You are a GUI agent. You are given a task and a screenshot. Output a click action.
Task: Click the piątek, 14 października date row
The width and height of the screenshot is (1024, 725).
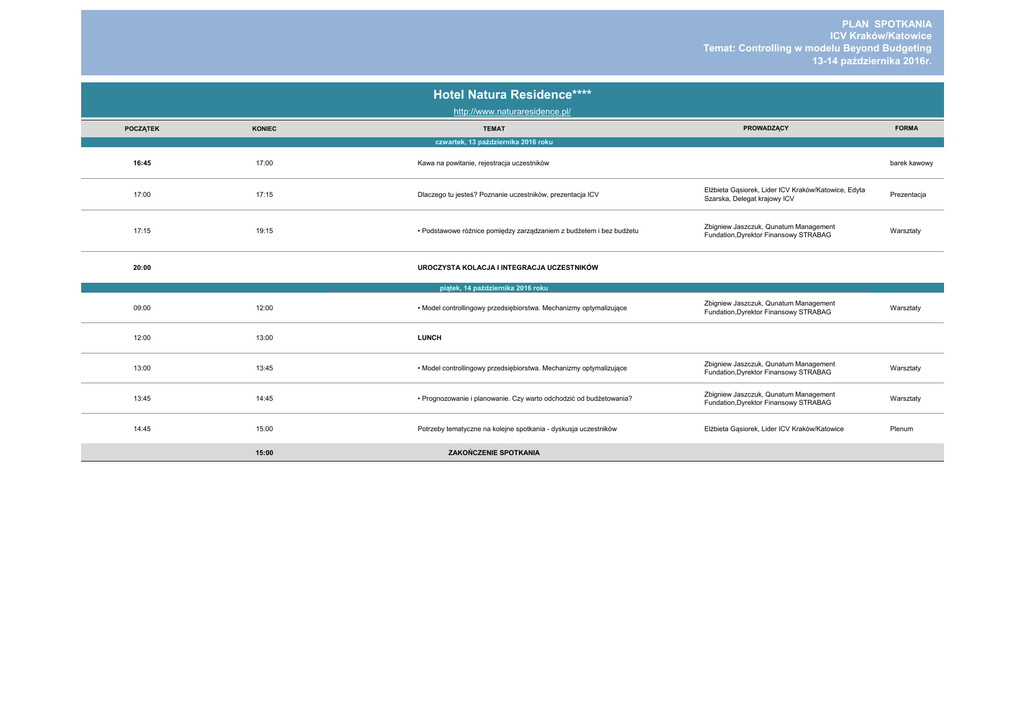click(493, 288)
